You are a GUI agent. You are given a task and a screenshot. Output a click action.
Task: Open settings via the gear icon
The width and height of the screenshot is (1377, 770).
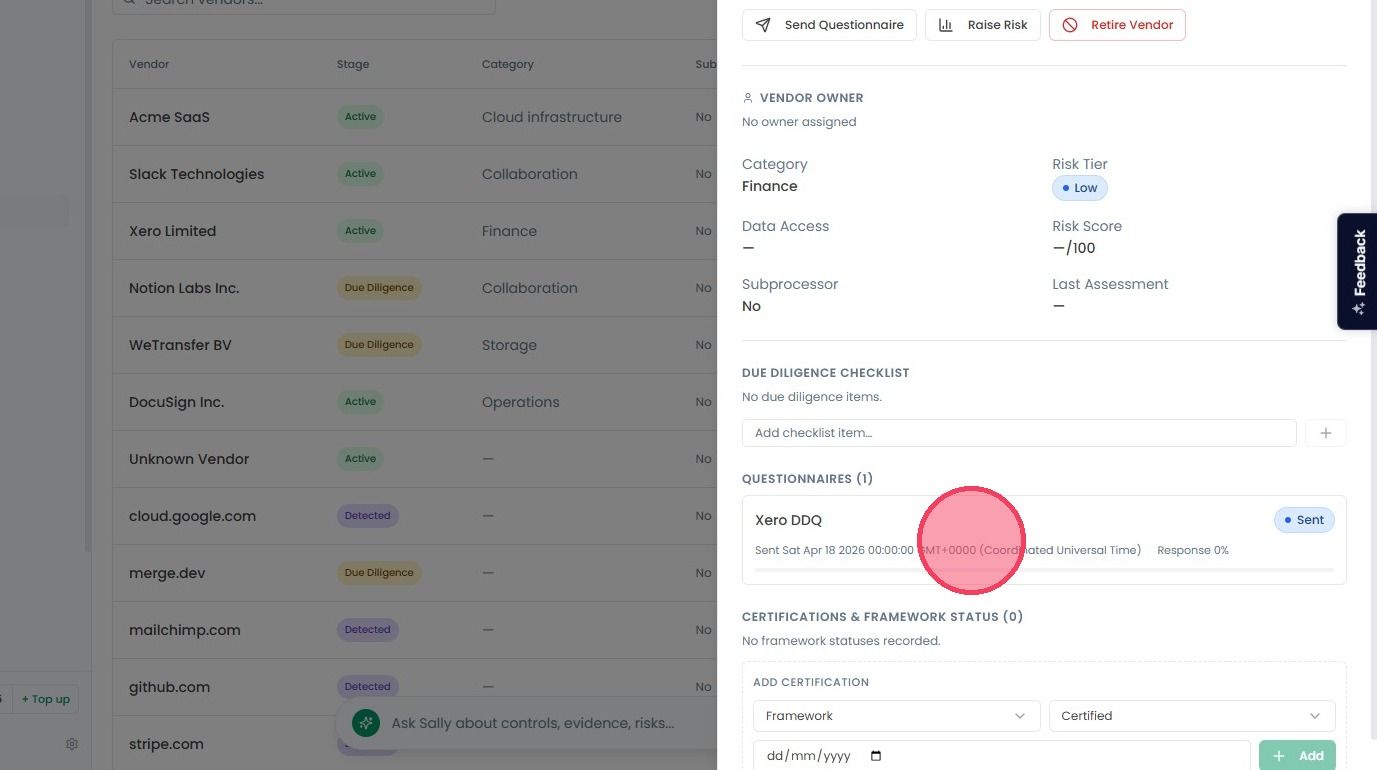tap(72, 744)
